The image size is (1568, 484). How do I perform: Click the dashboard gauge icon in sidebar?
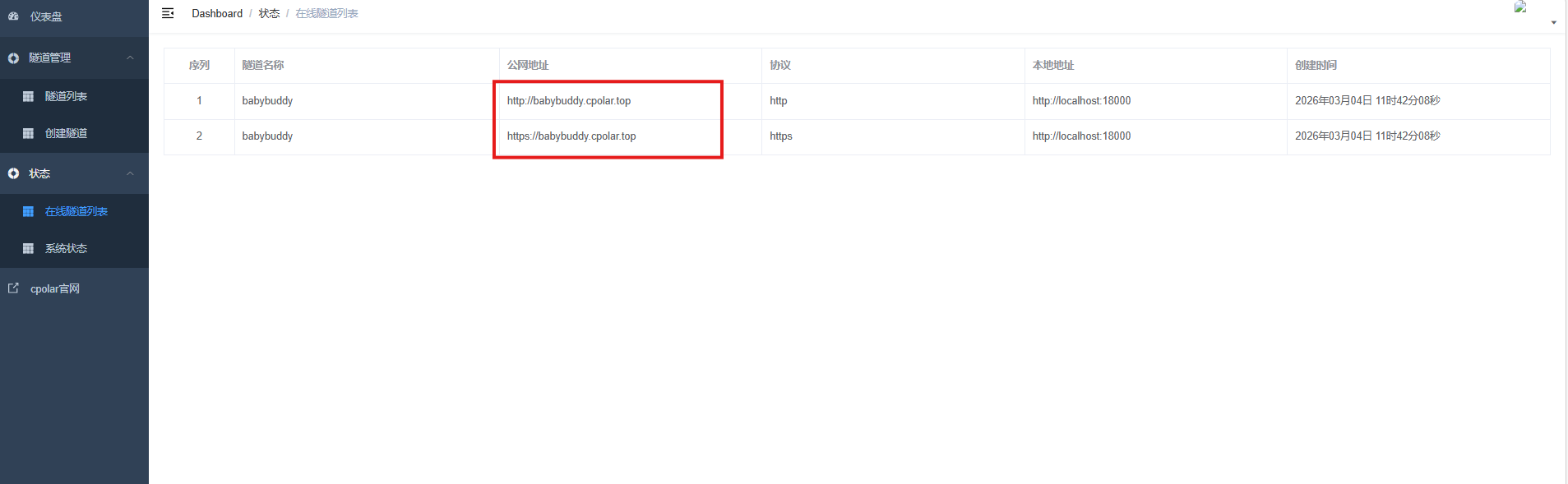point(13,16)
